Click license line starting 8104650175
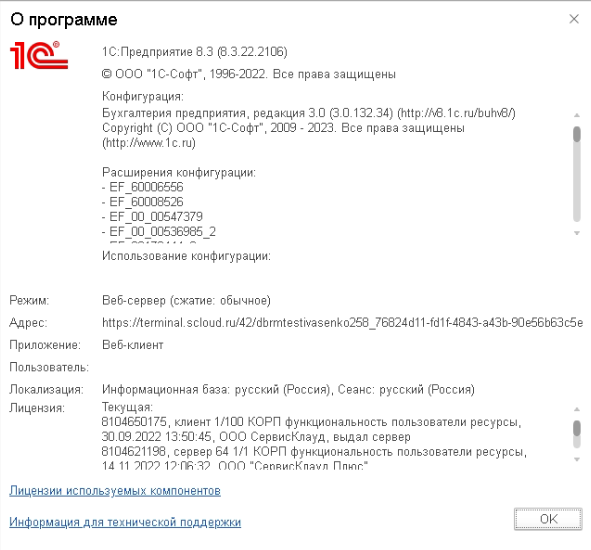 tap(311, 422)
